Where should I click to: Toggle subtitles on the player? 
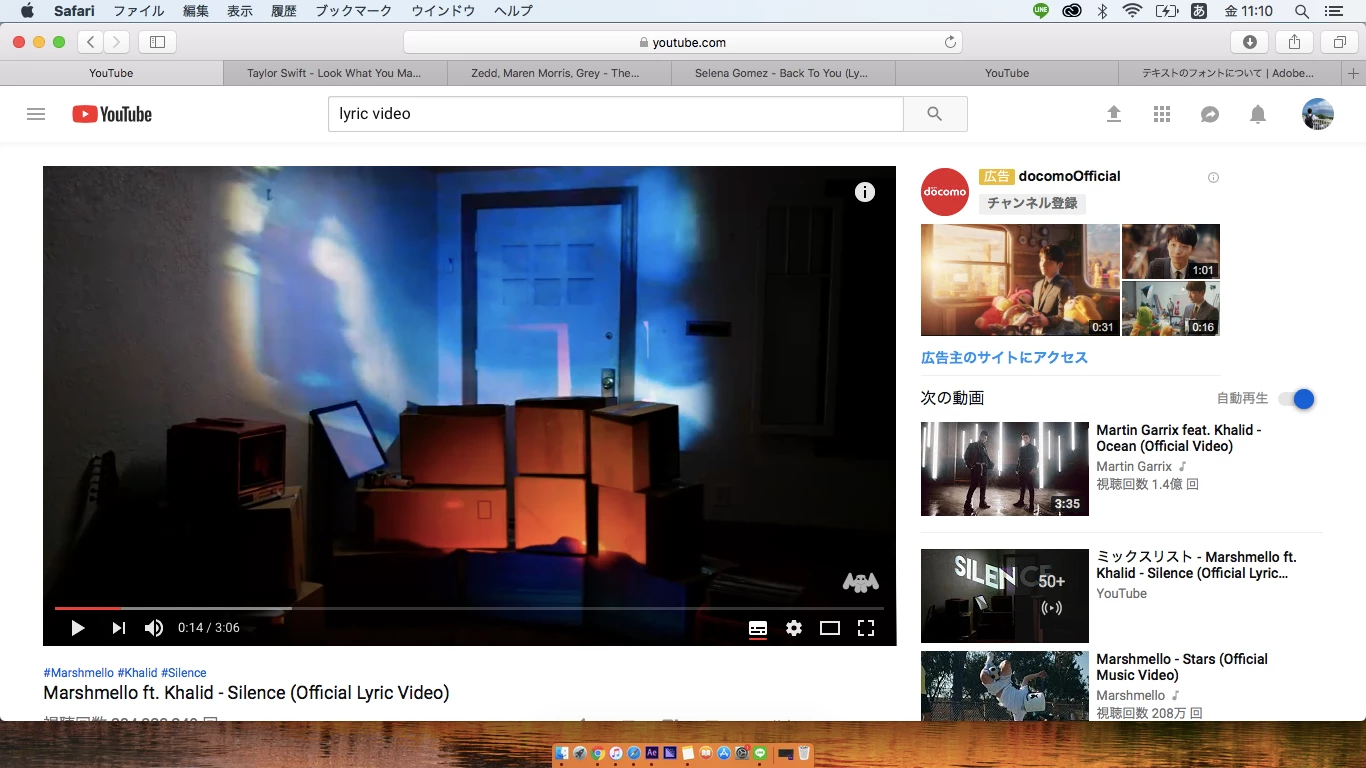point(758,629)
